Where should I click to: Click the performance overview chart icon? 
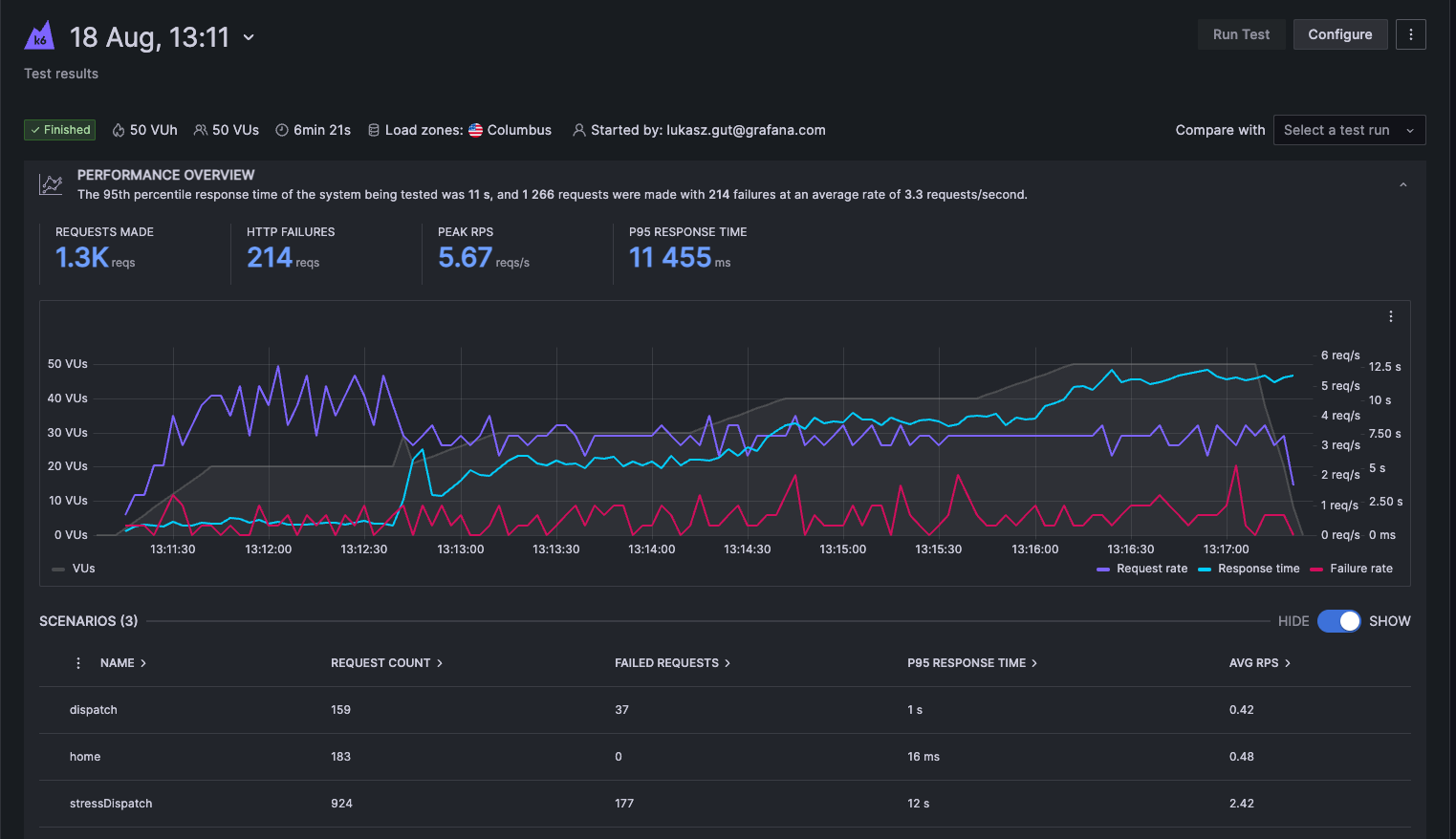pyautogui.click(x=51, y=184)
